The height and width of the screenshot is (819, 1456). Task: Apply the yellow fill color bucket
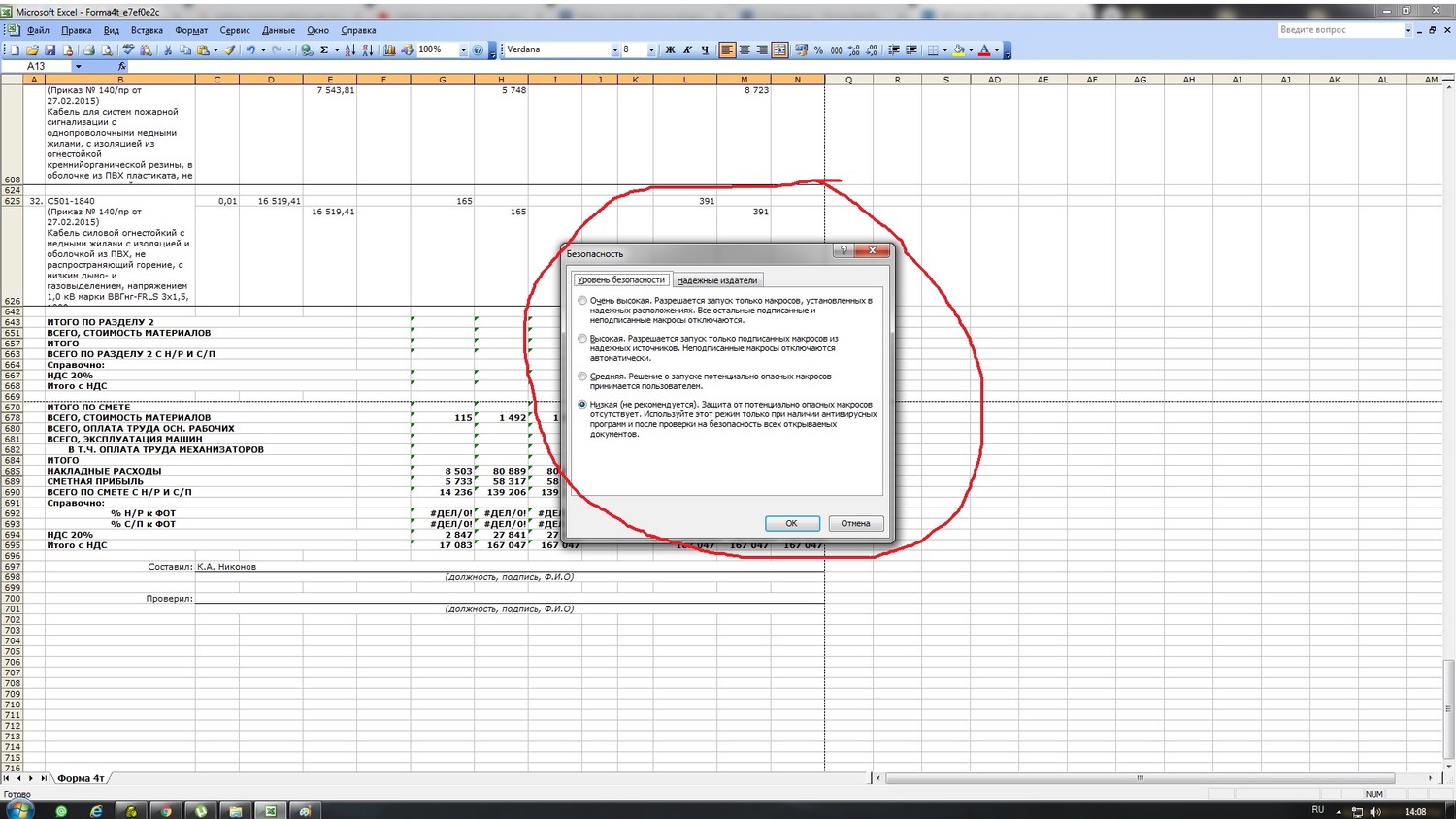coord(959,49)
